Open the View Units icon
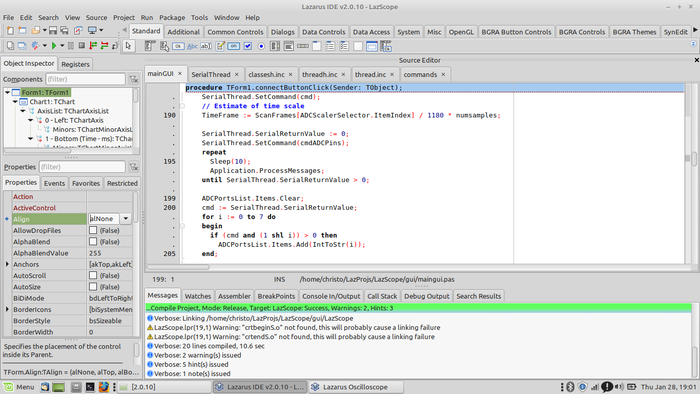The image size is (700, 394). pyautogui.click(x=10, y=46)
